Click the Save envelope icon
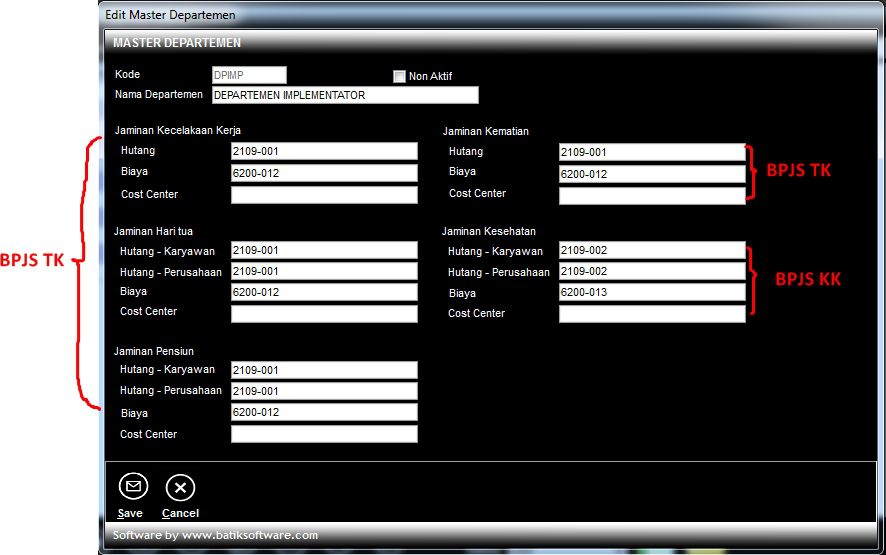886x555 pixels. [133, 487]
